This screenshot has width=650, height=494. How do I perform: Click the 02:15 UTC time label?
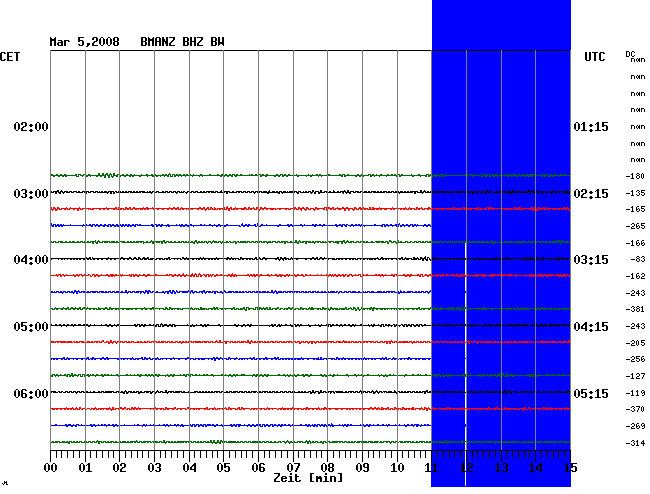(591, 194)
